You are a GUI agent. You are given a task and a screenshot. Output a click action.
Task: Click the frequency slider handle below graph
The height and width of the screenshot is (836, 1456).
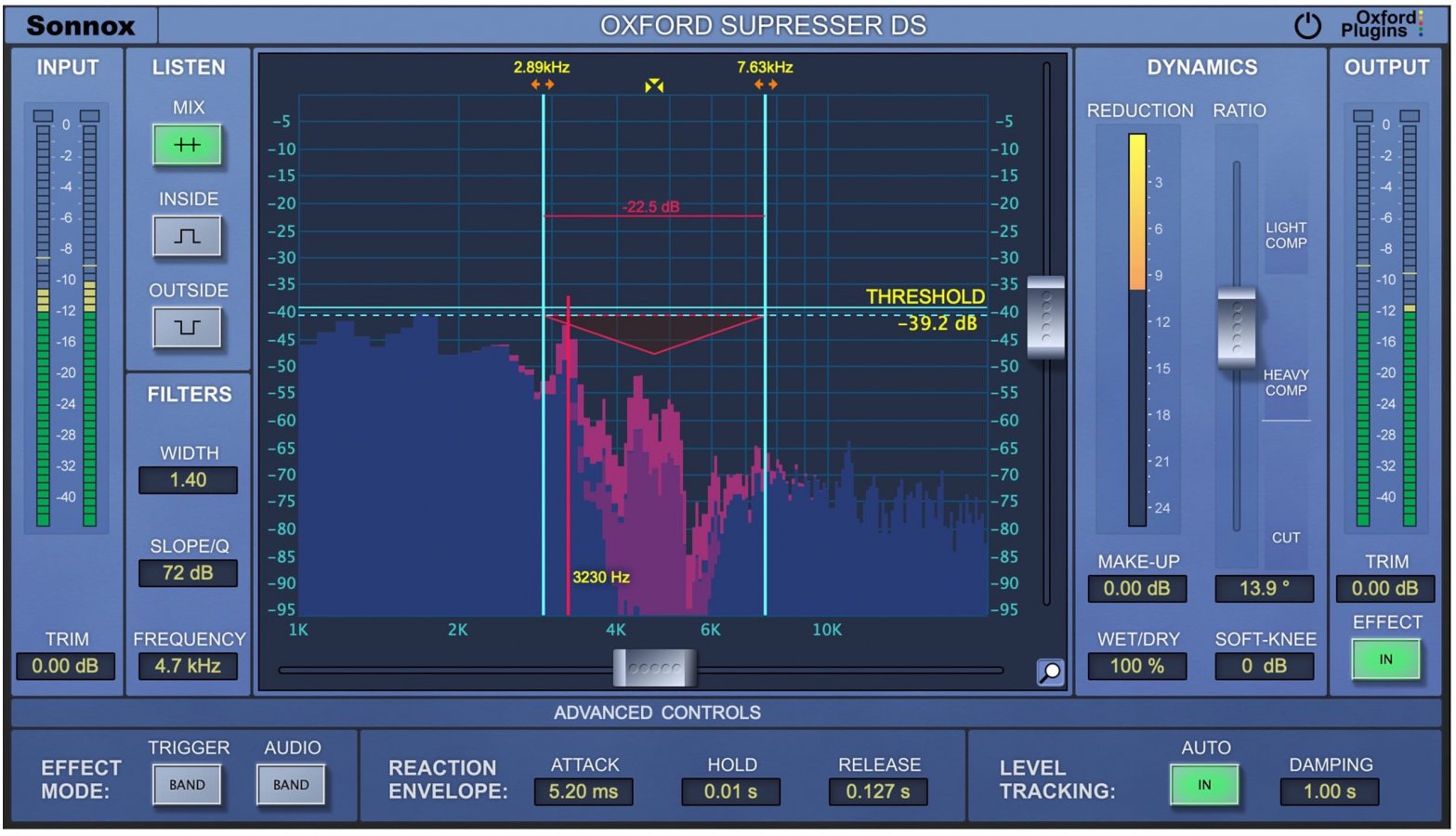[x=654, y=668]
